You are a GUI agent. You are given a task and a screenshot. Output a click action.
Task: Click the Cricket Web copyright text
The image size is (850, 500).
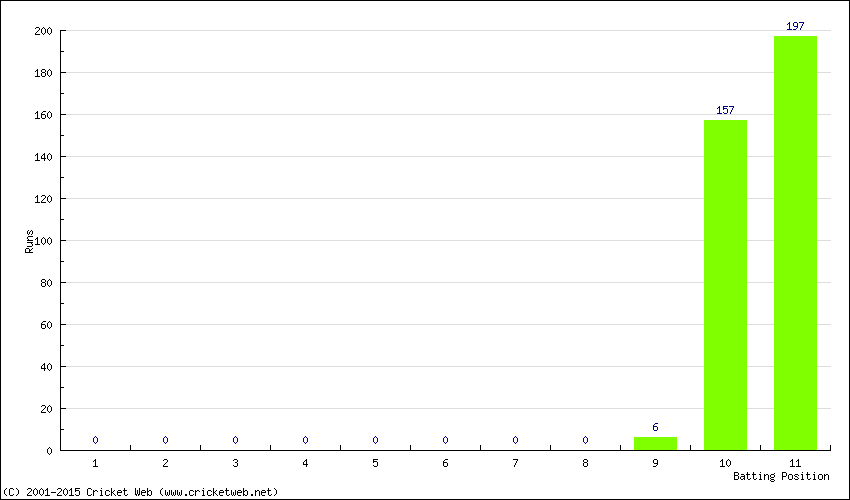point(140,492)
